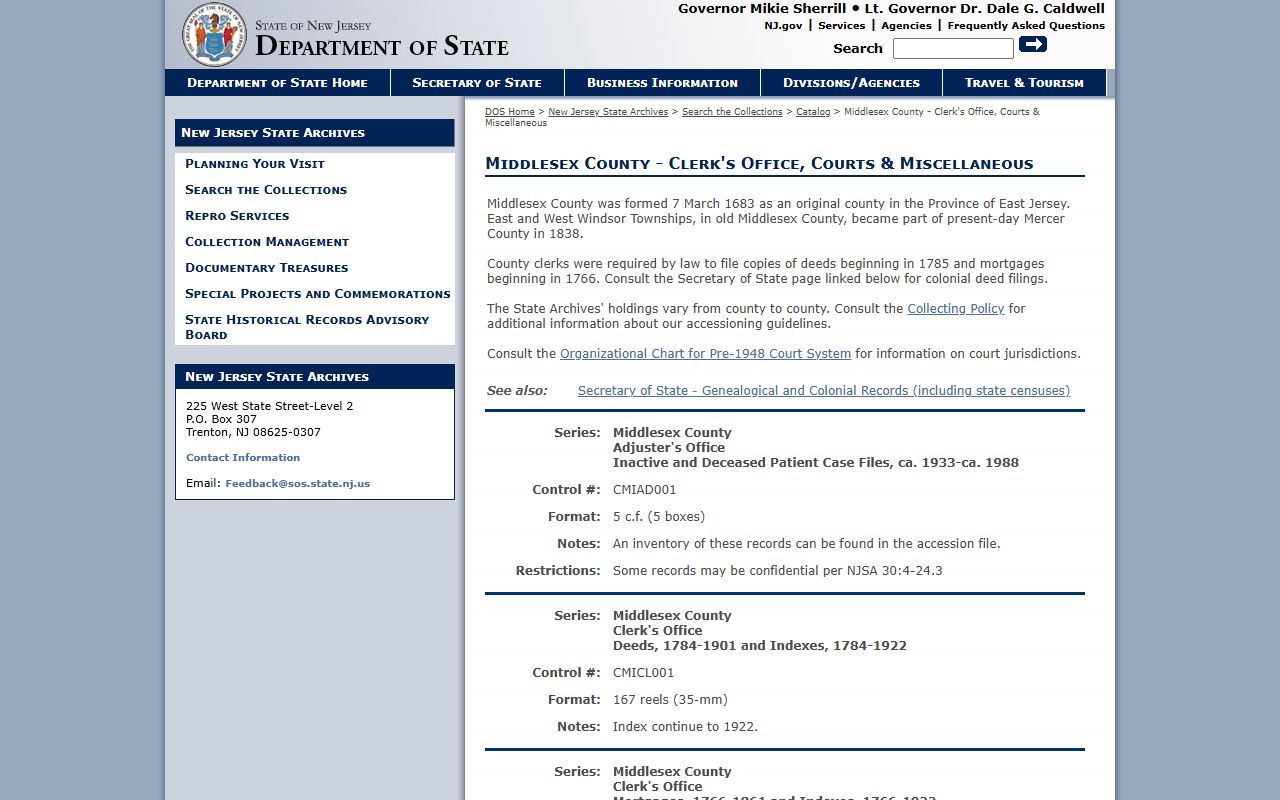Open Special Projects and Commemorations link
The width and height of the screenshot is (1280, 800).
click(x=318, y=294)
